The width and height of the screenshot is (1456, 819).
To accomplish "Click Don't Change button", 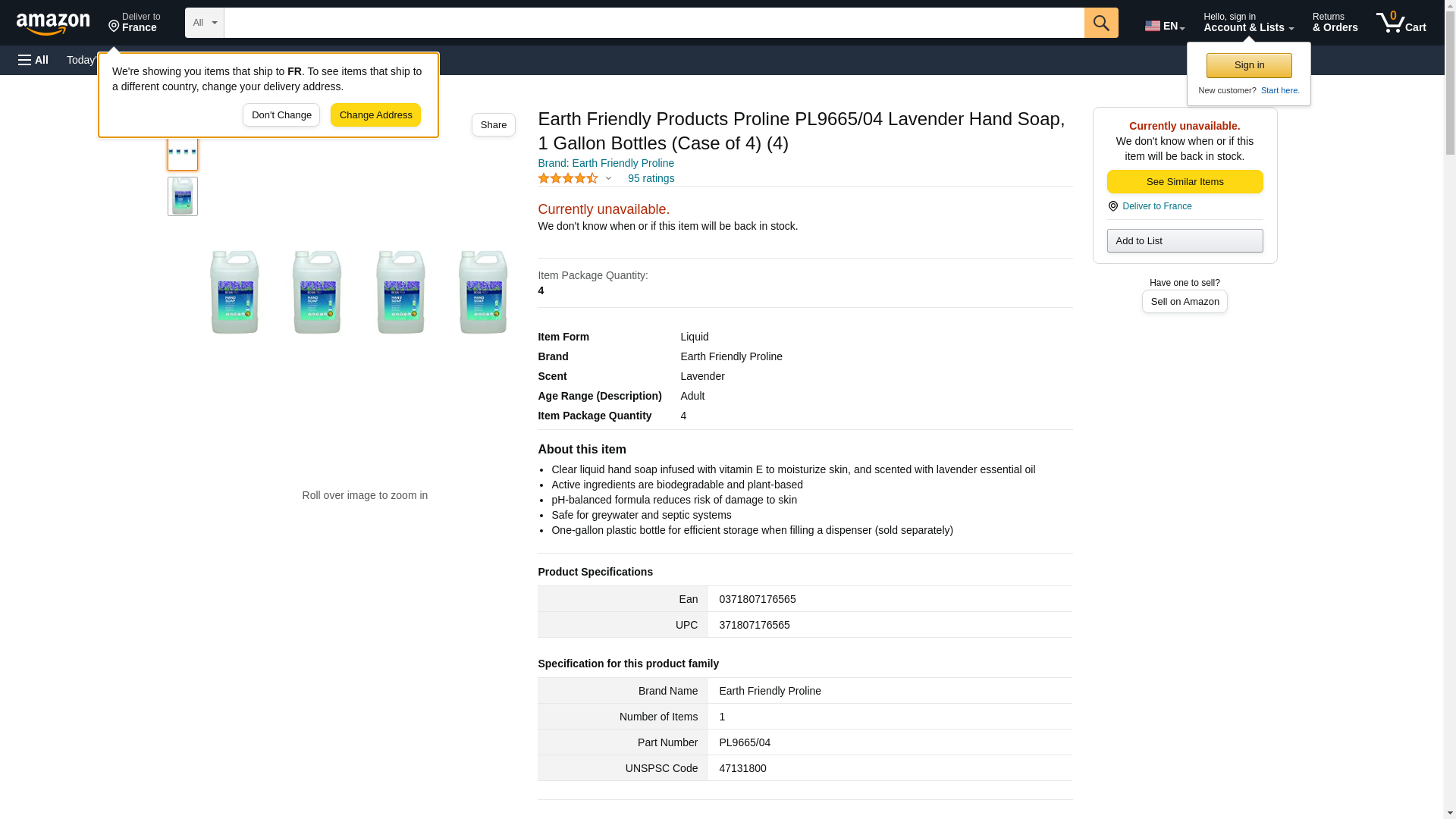I will (x=281, y=115).
